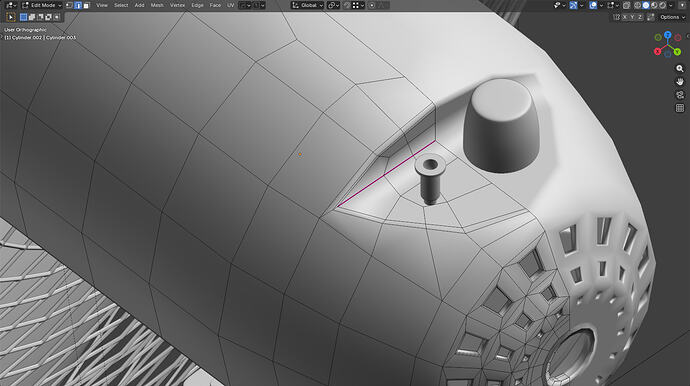Open the pivot point dropdown
This screenshot has width=690, height=386.
(x=334, y=5)
